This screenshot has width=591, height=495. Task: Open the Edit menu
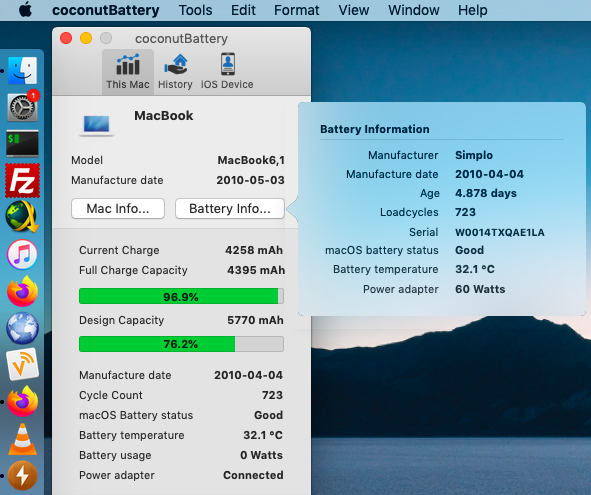243,10
